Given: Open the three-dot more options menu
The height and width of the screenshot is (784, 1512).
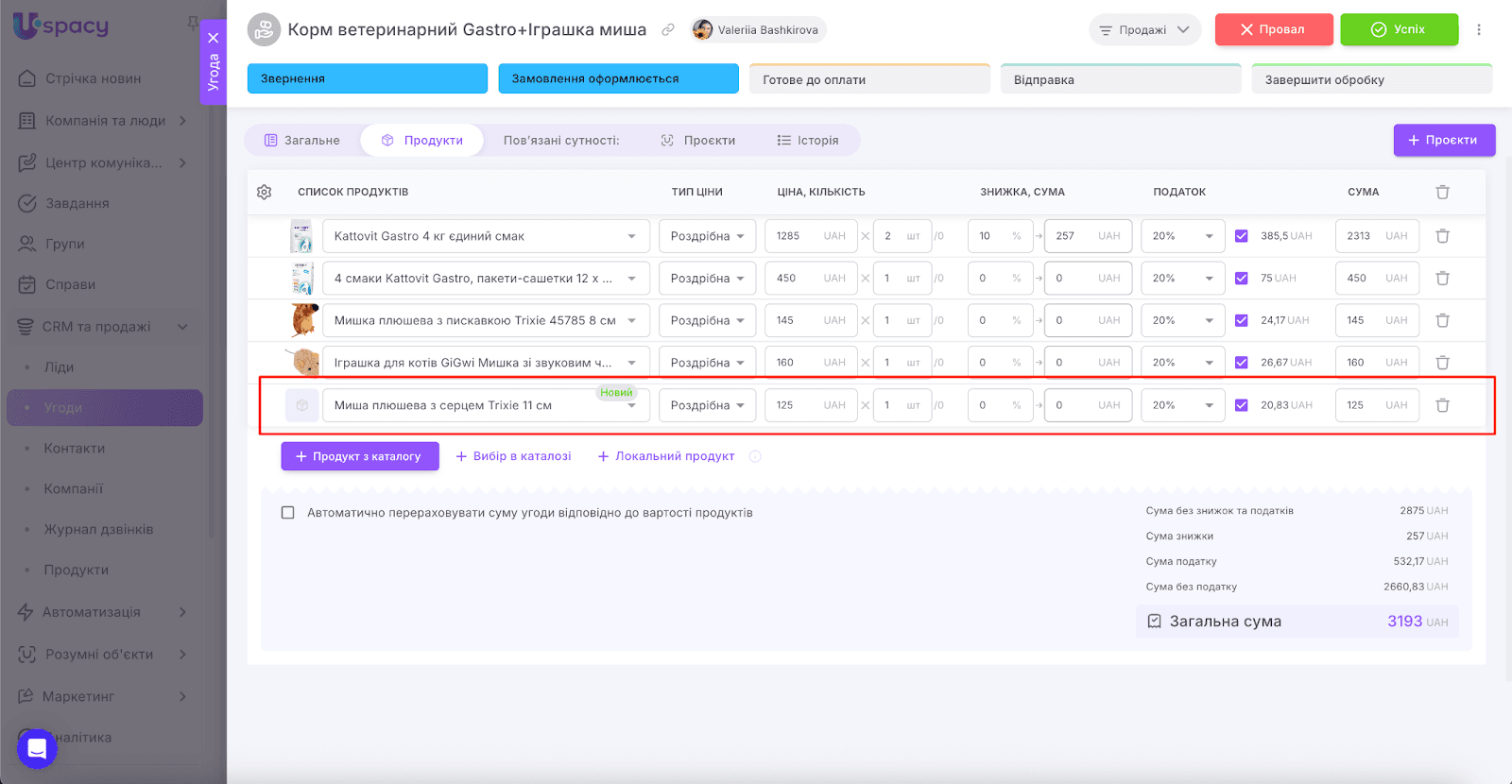Looking at the screenshot, I should tap(1479, 30).
